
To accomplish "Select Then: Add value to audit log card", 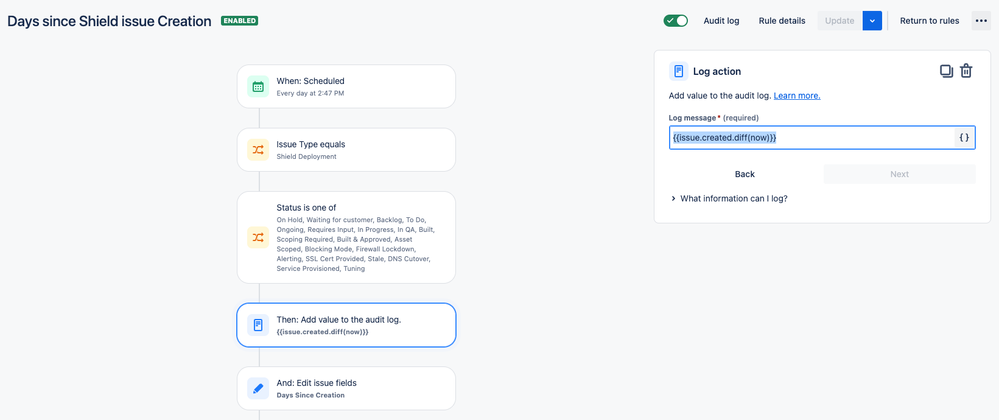I will click(347, 325).
